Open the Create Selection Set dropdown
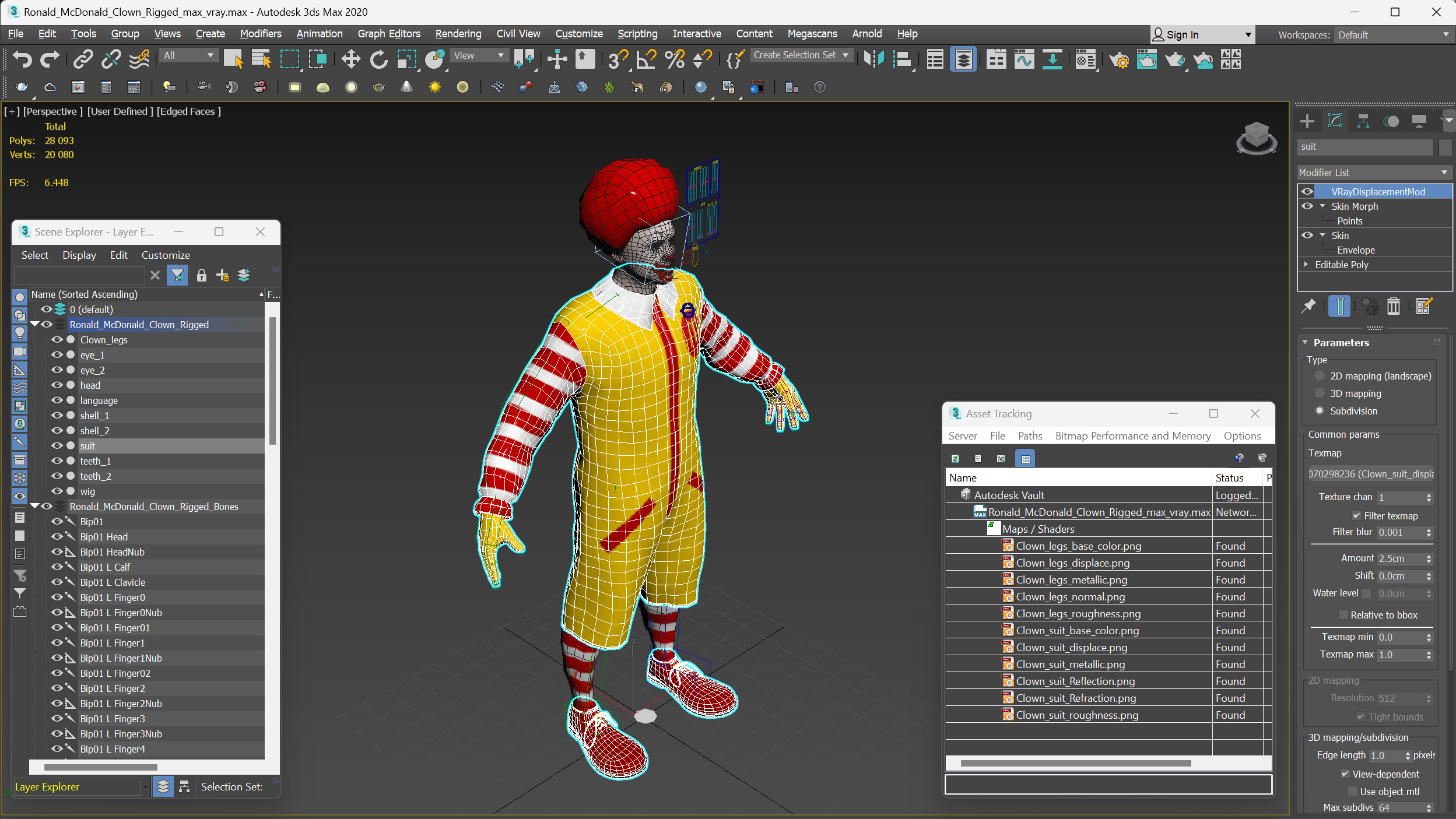Screen dimensions: 1456x819 coord(801,55)
